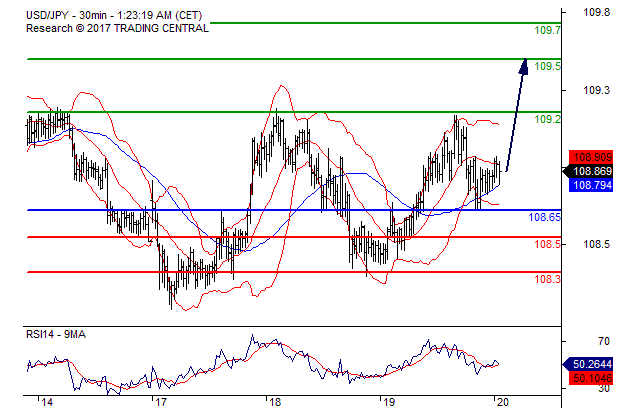Click date label 20 on time axis
This screenshot has height=420, width=634.
[x=503, y=403]
